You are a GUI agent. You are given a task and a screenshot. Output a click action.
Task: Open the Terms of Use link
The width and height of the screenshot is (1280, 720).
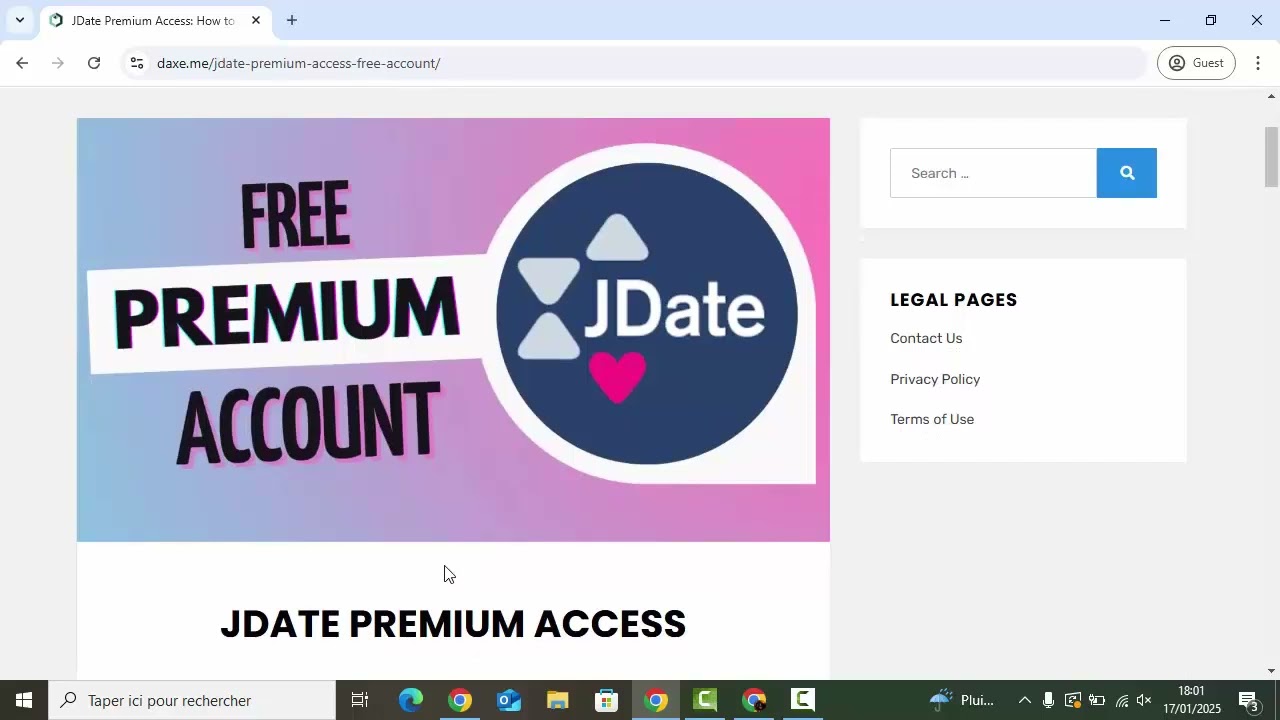(932, 419)
